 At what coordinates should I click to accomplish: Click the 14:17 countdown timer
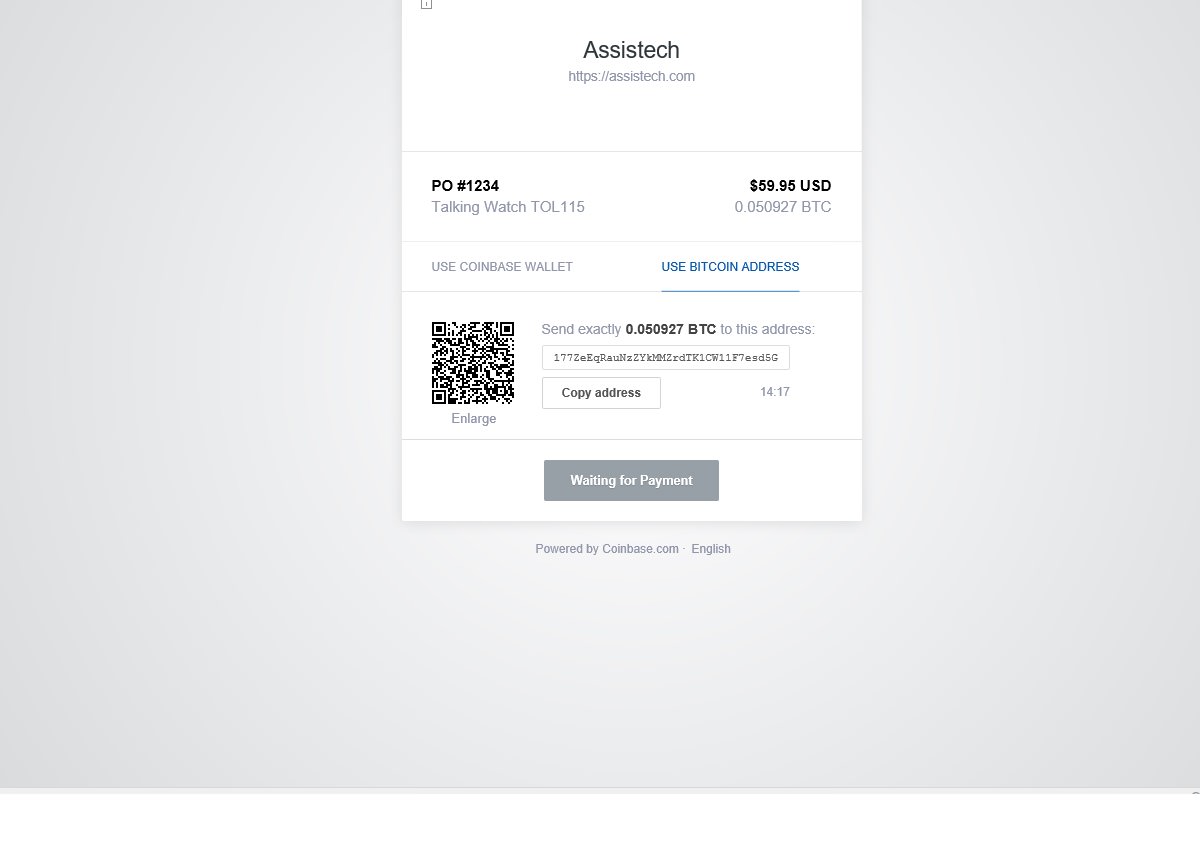[x=775, y=392]
